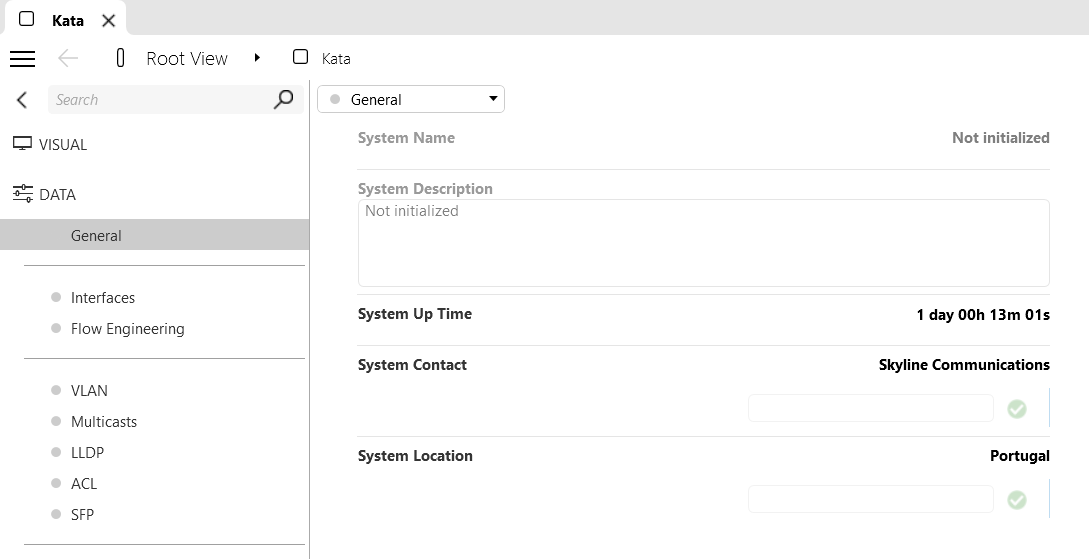Open the LLDP page
The width and height of the screenshot is (1089, 559).
click(88, 453)
